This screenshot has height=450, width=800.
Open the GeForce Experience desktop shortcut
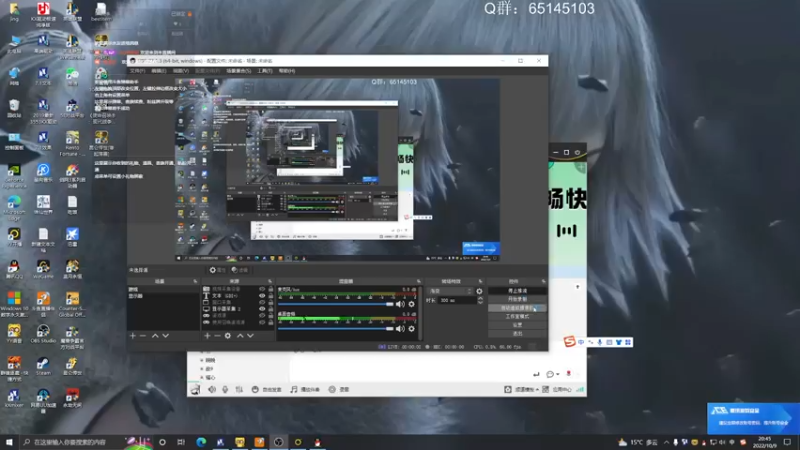(x=14, y=175)
